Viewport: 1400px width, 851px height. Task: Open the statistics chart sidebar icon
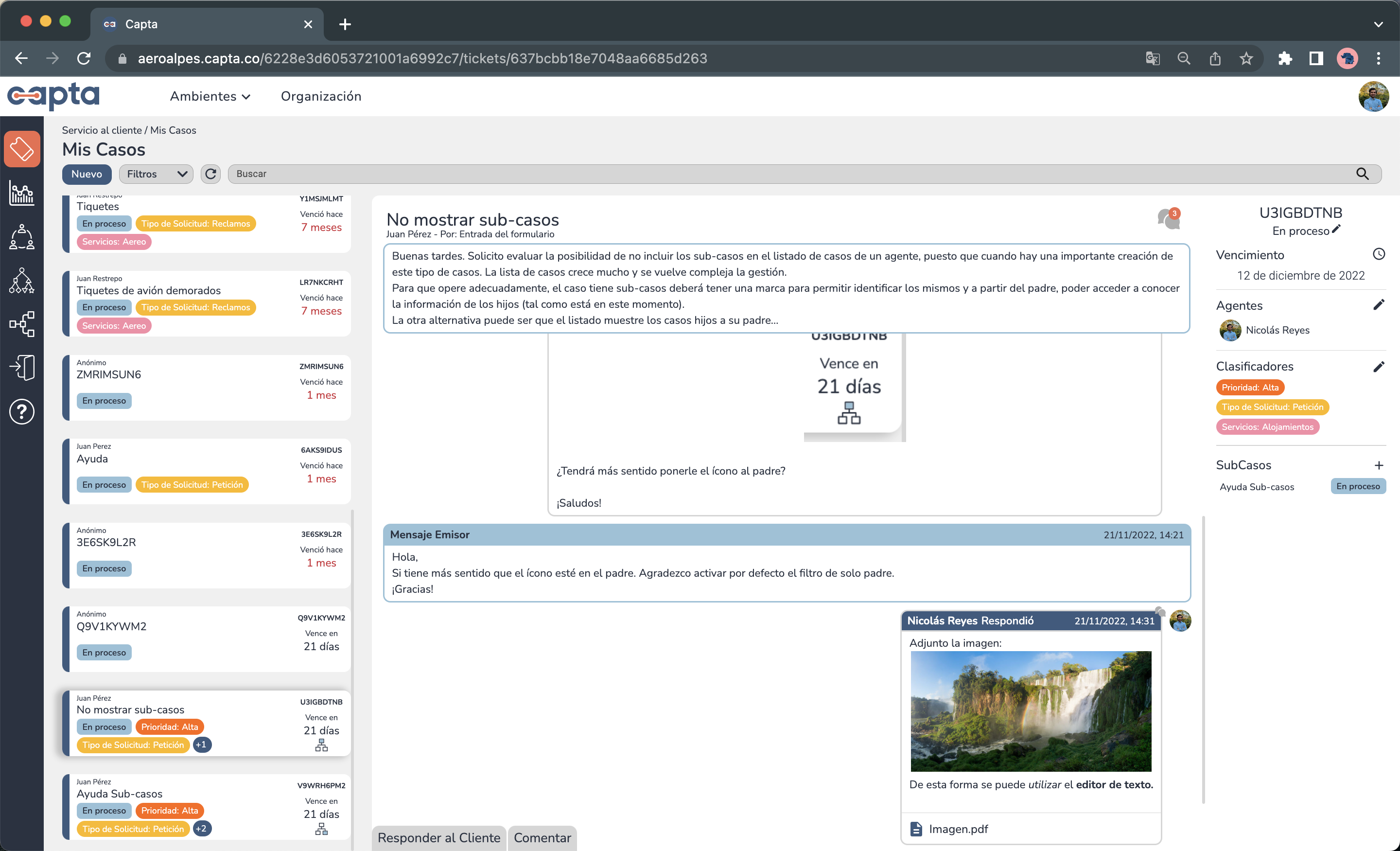(x=21, y=193)
